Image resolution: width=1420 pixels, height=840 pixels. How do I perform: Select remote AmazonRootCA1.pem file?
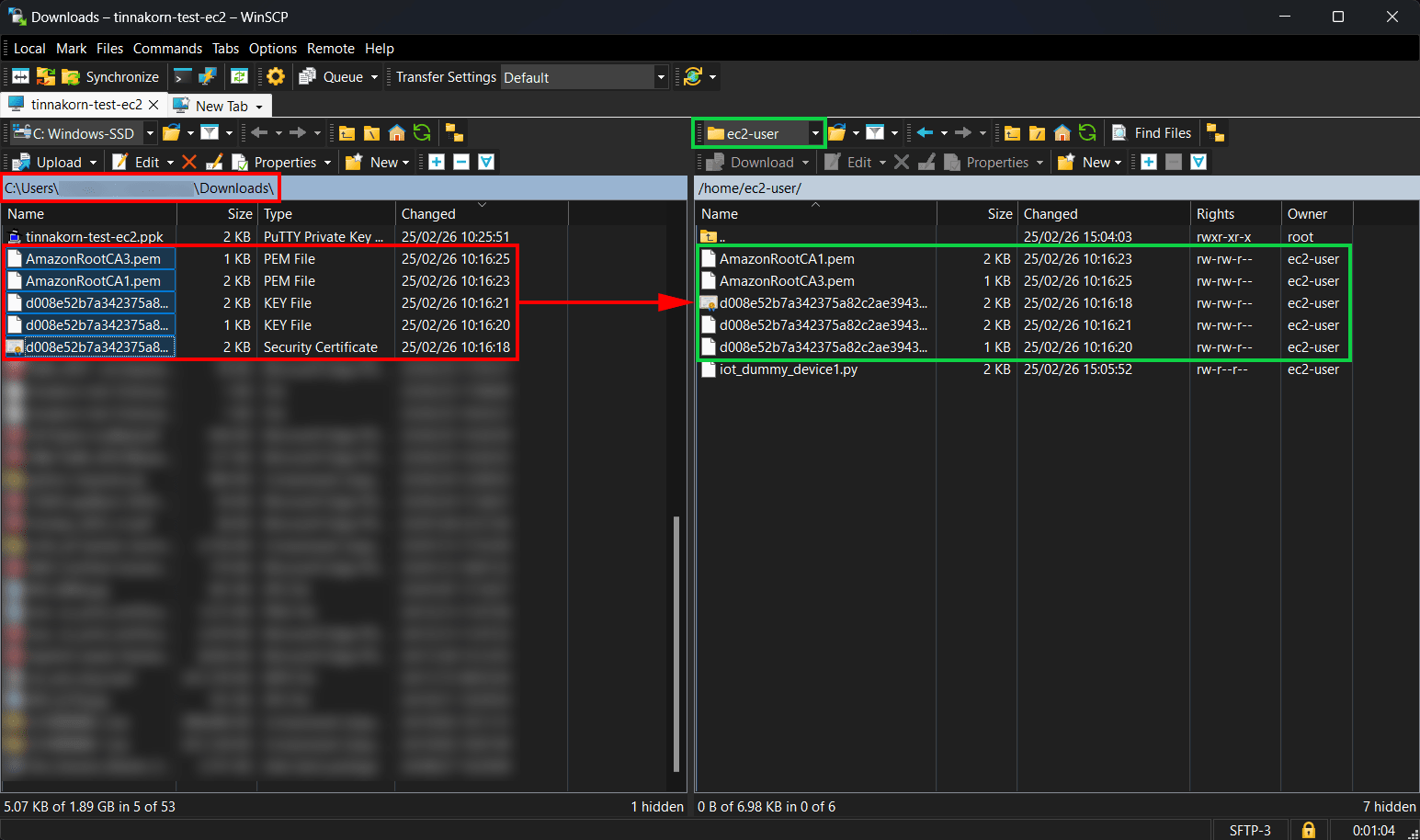coord(787,259)
